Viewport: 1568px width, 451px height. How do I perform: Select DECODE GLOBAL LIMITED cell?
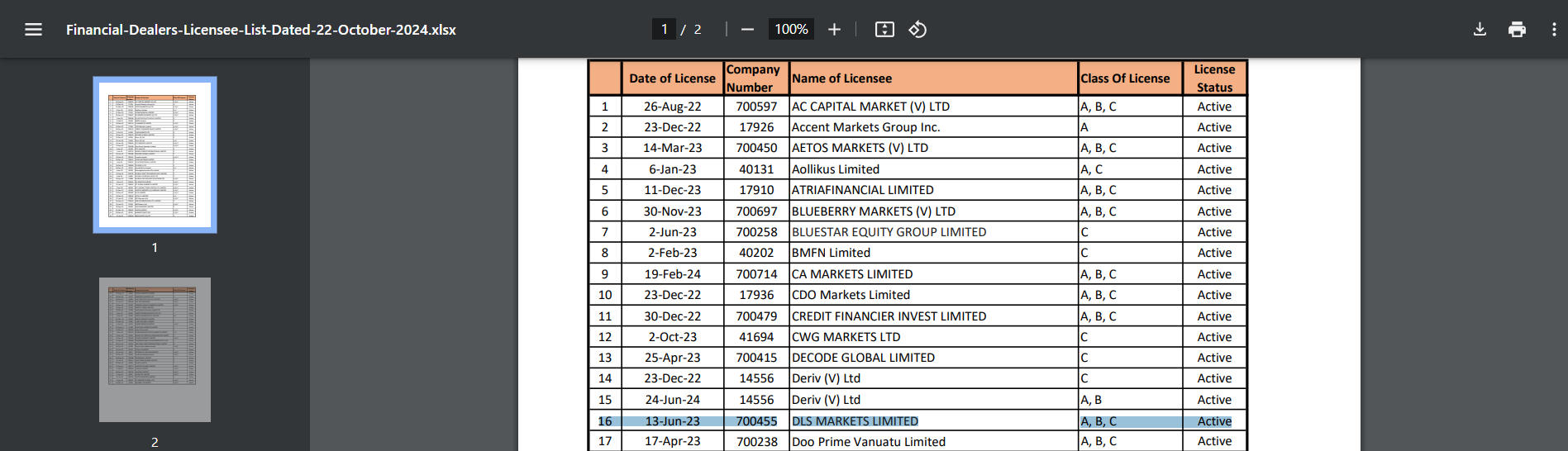point(933,358)
